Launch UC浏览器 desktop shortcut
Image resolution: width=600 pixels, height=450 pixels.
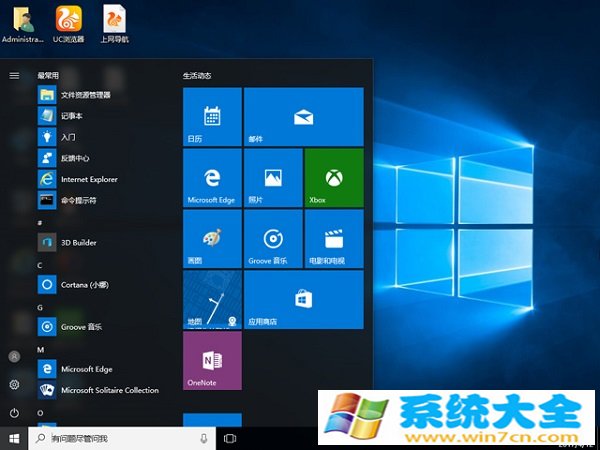68,24
